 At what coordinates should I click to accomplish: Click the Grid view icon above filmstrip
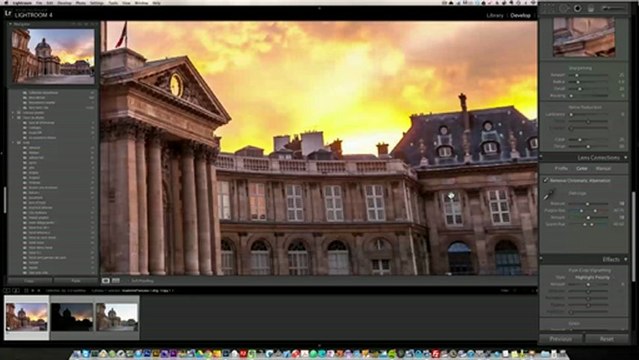pos(26,291)
